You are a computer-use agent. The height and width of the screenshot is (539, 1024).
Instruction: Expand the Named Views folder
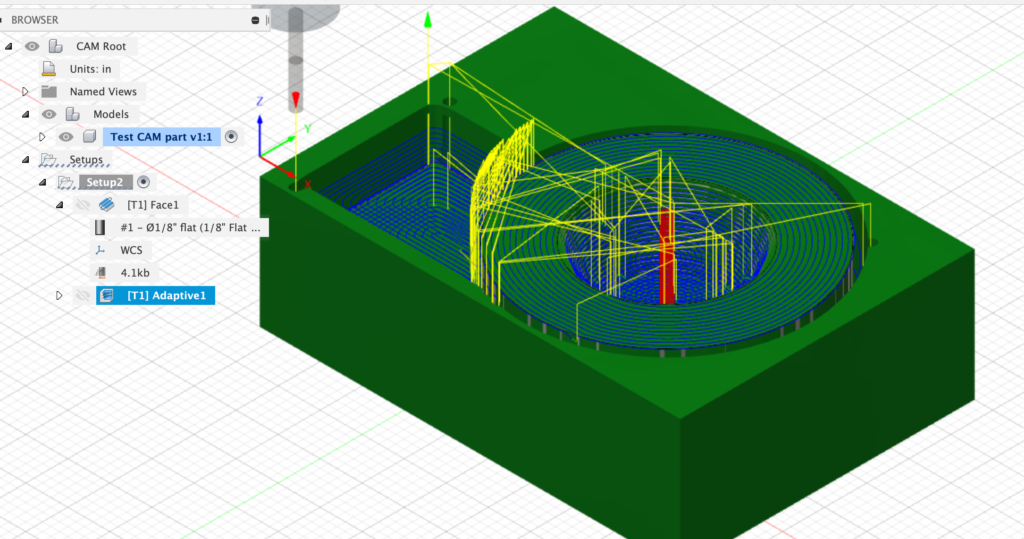click(26, 92)
